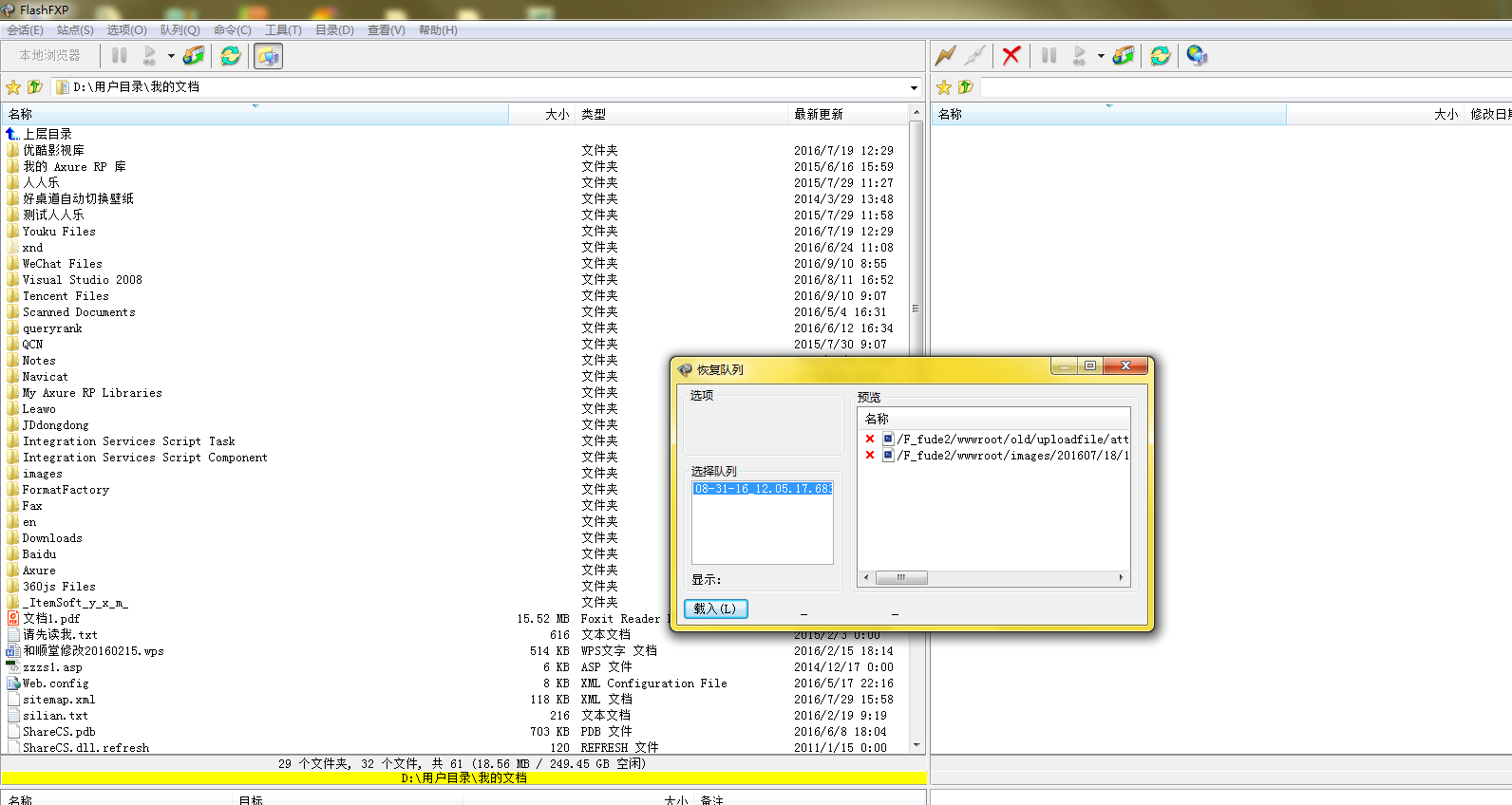Click the remote globe-and-computer browser icon
Image resolution: width=1512 pixels, height=805 pixels.
coord(1197,56)
